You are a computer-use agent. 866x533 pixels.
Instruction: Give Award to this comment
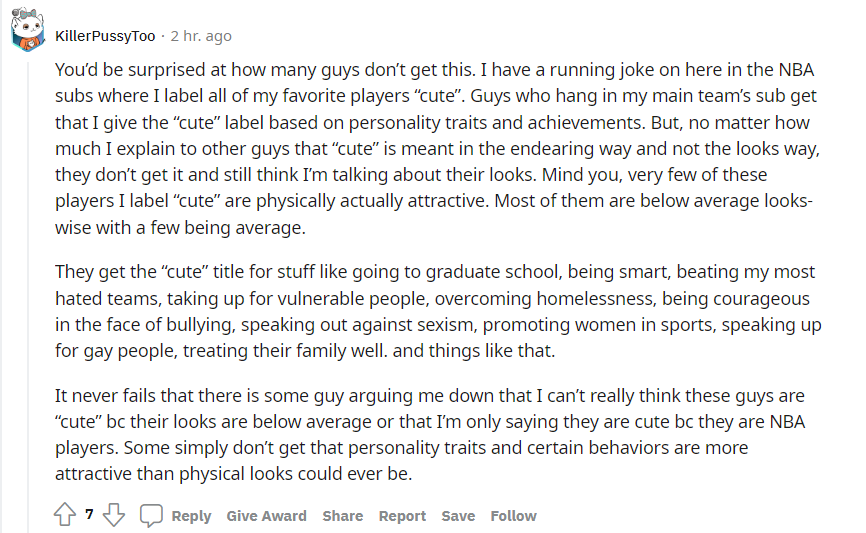coord(266,516)
